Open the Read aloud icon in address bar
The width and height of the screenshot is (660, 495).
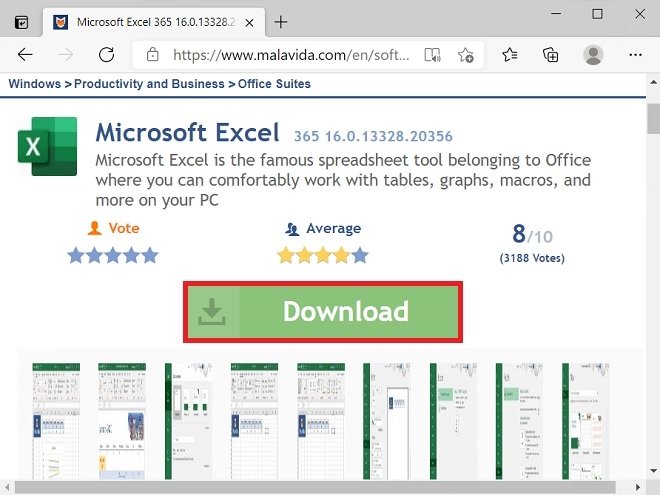[x=433, y=55]
